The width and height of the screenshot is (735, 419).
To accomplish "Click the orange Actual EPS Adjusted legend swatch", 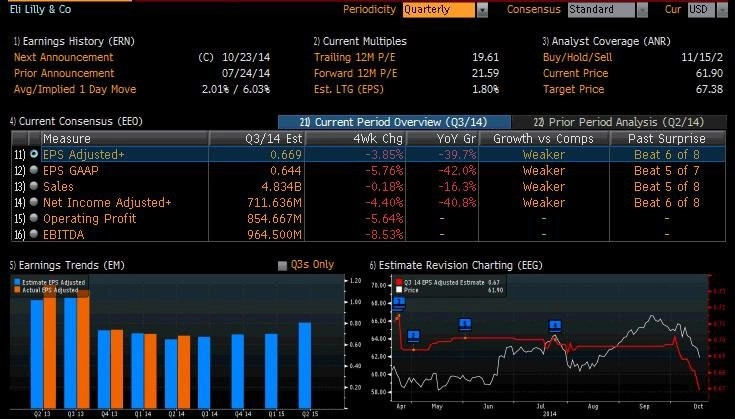I will pos(17,290).
